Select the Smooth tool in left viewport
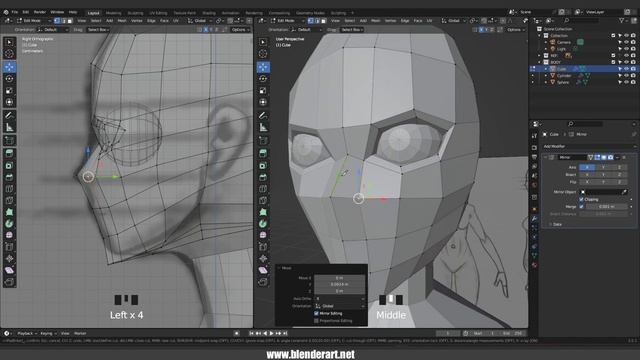The width and height of the screenshot is (640, 360). [9, 236]
